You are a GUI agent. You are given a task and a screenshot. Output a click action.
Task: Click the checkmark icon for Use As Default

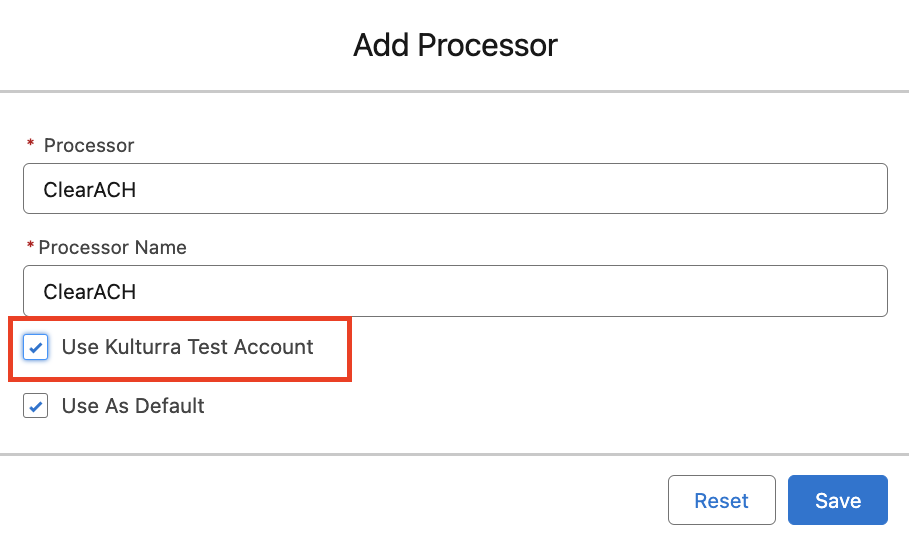pyautogui.click(x=36, y=406)
